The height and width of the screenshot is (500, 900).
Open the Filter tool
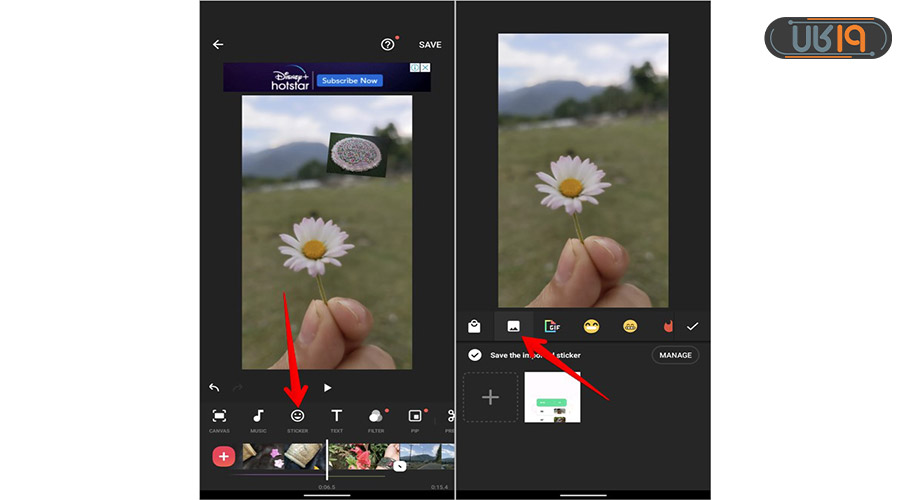point(375,419)
